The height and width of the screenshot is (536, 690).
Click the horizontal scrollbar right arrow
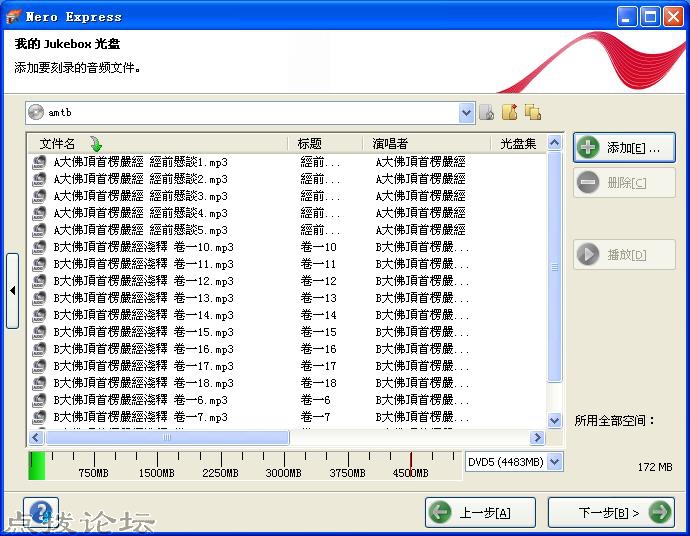click(537, 438)
